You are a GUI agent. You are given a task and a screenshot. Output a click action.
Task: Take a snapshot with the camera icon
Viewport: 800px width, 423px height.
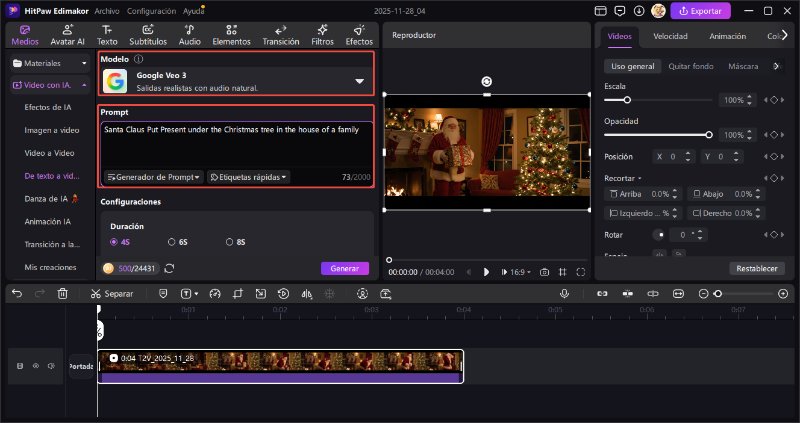coord(544,272)
